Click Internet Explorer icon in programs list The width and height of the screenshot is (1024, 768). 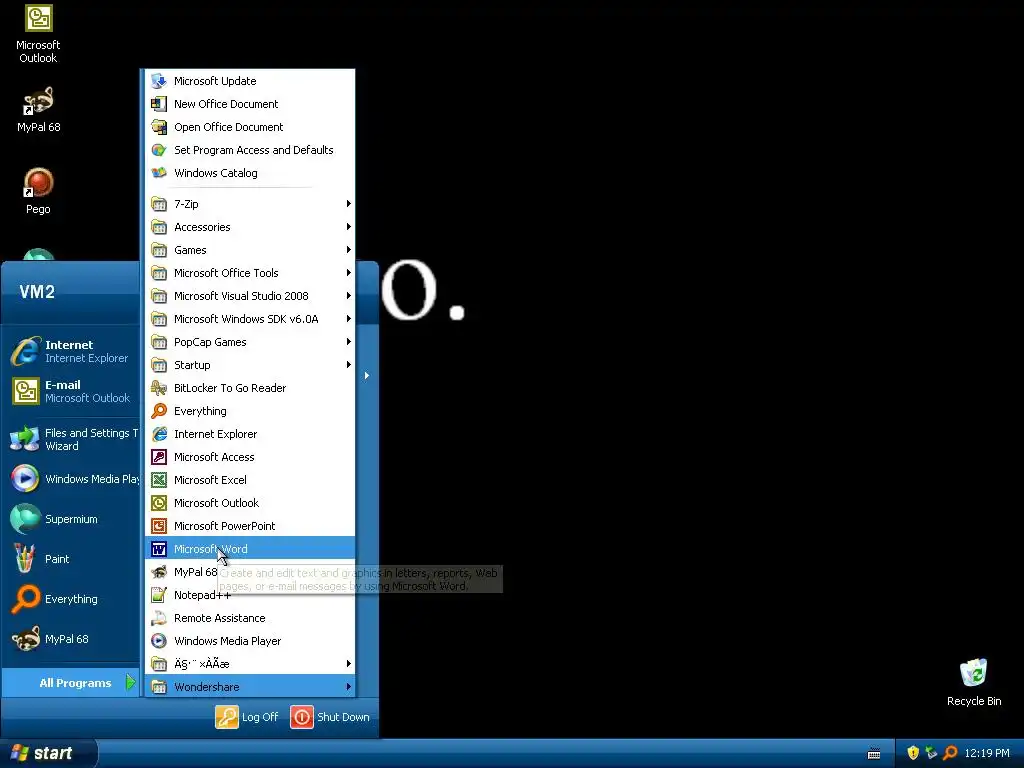point(159,434)
